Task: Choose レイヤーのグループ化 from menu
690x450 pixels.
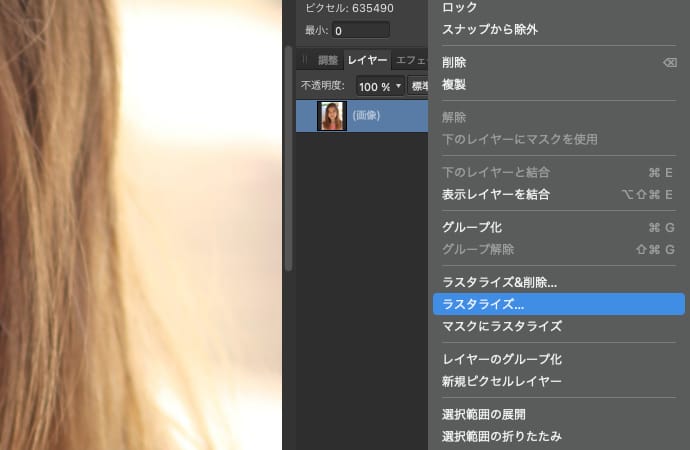Action: click(502, 359)
